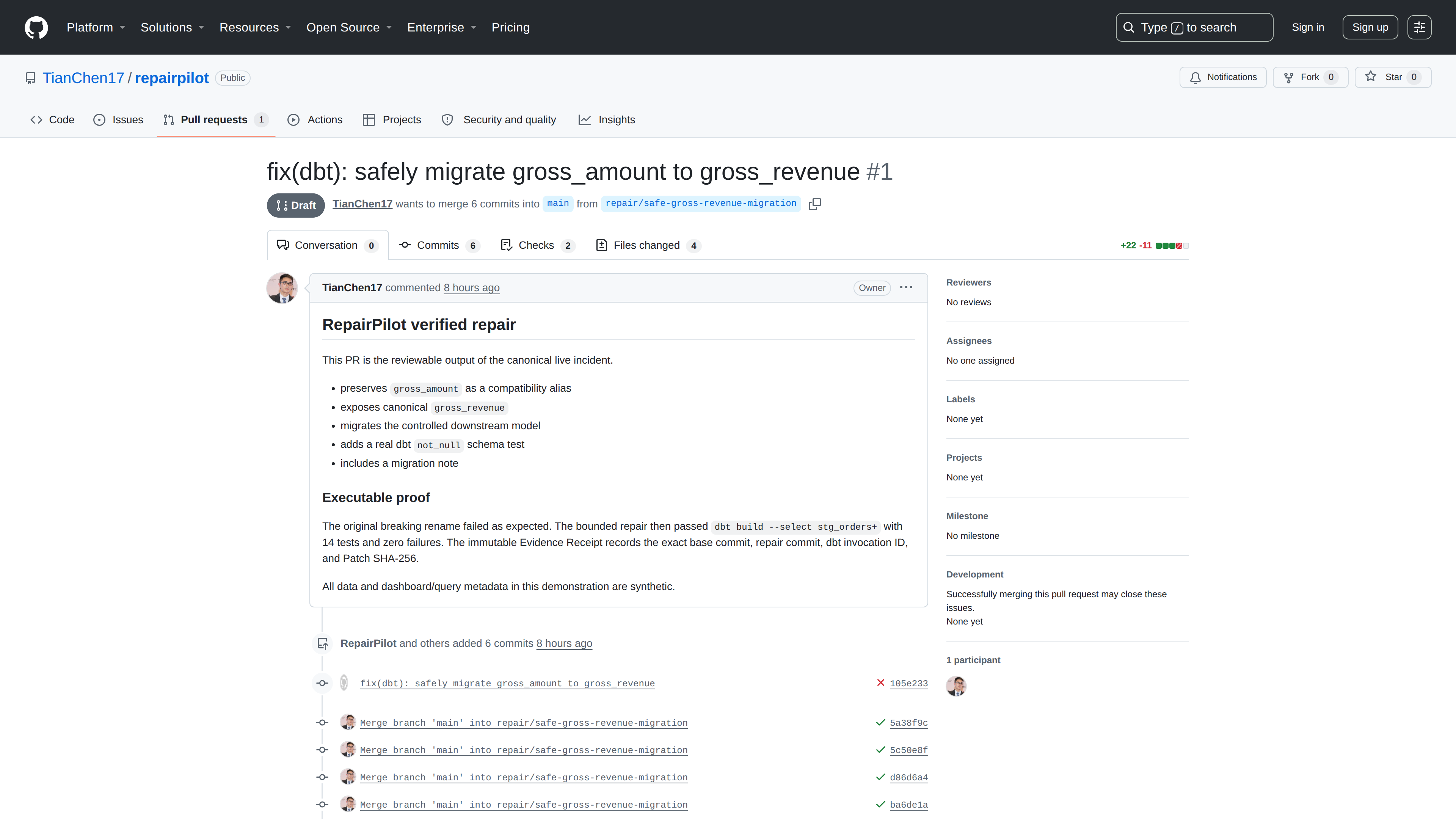Open the Actions tab
Screen dimensions: 1456x819
pos(315,119)
